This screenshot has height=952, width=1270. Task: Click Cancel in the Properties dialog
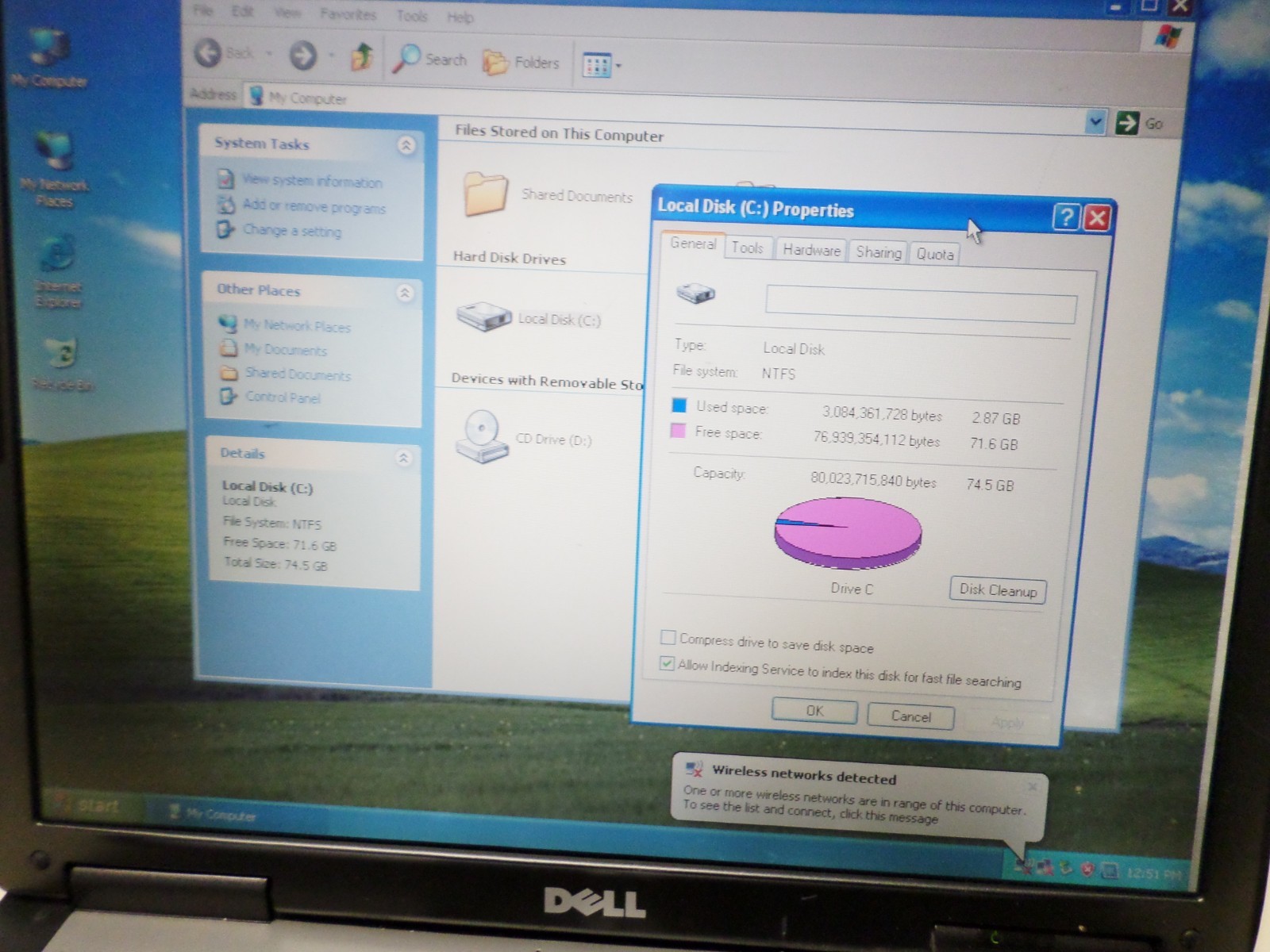(910, 716)
